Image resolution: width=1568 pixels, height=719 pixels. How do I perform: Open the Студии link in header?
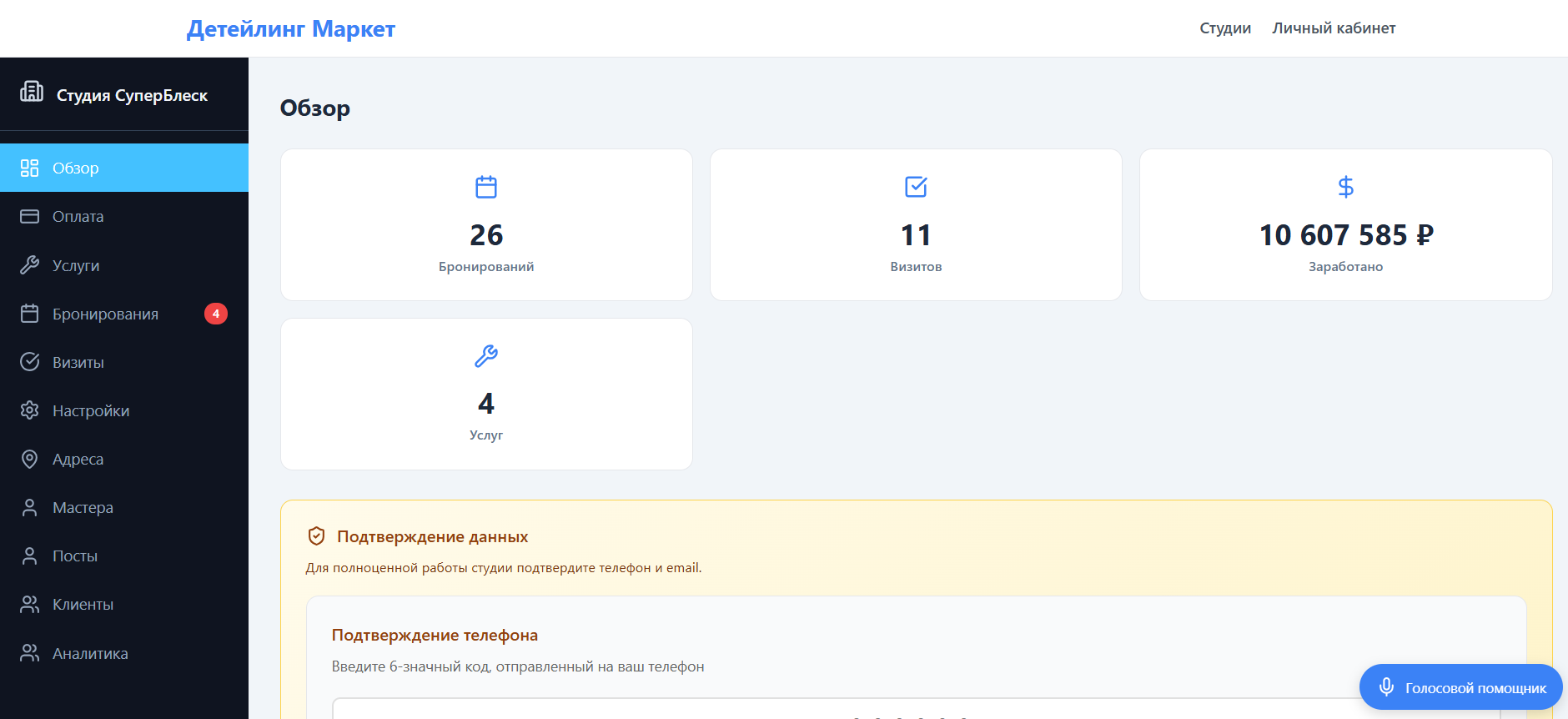(x=1225, y=28)
